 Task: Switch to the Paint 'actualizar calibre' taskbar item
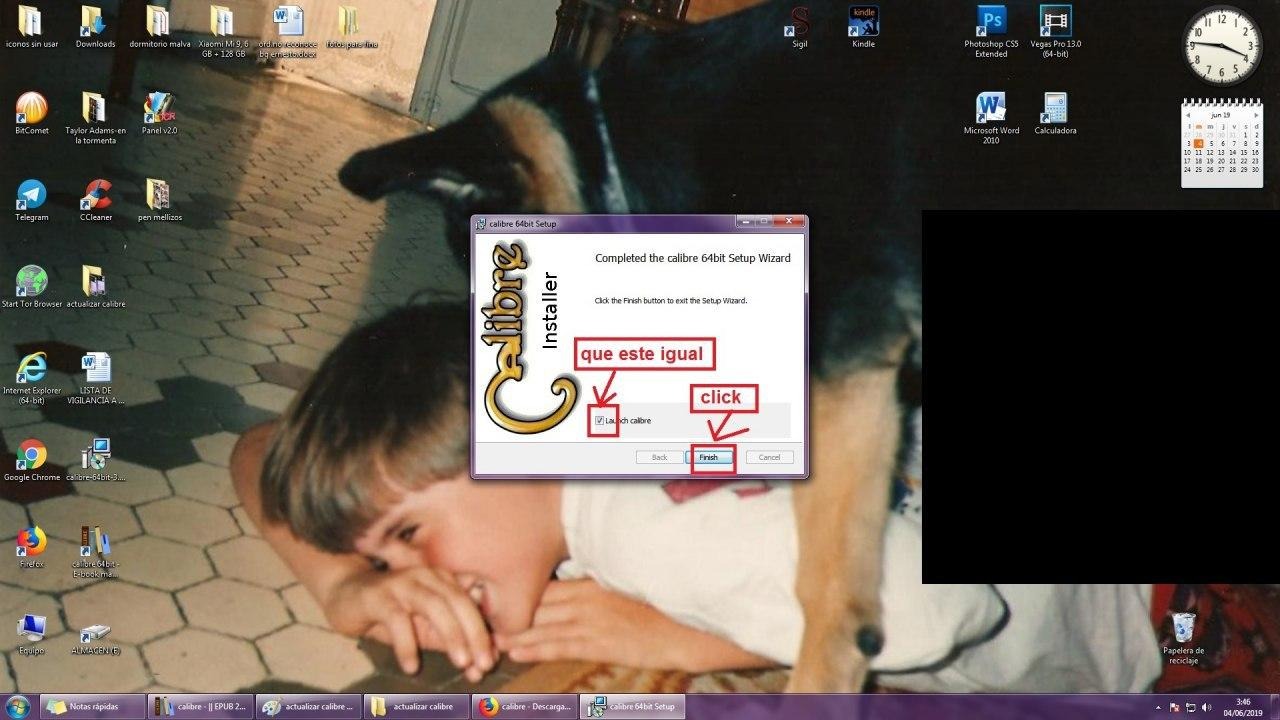[x=308, y=706]
